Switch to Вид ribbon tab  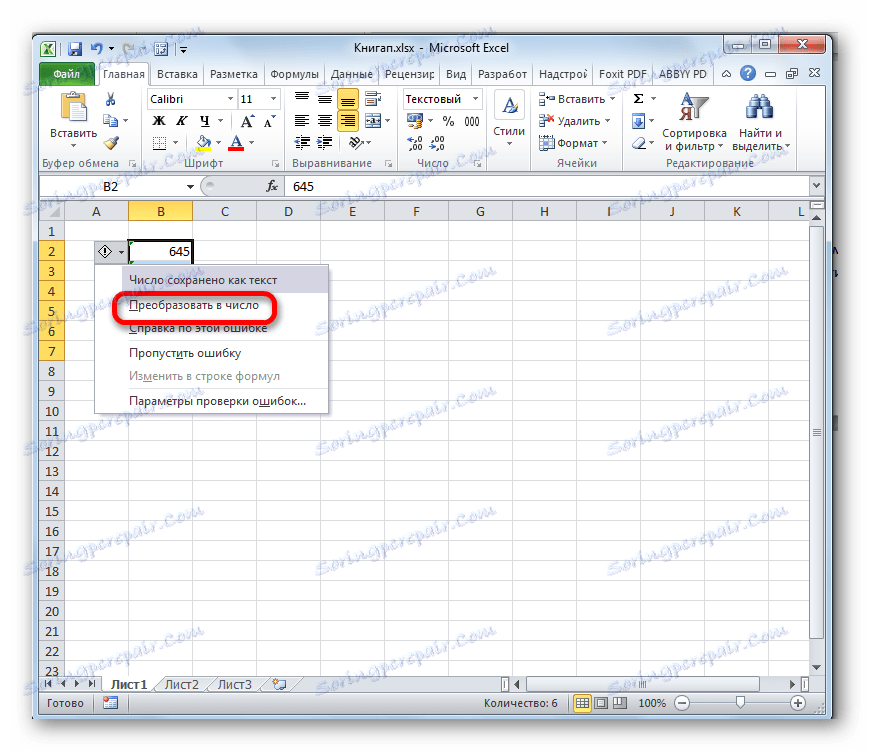point(456,74)
